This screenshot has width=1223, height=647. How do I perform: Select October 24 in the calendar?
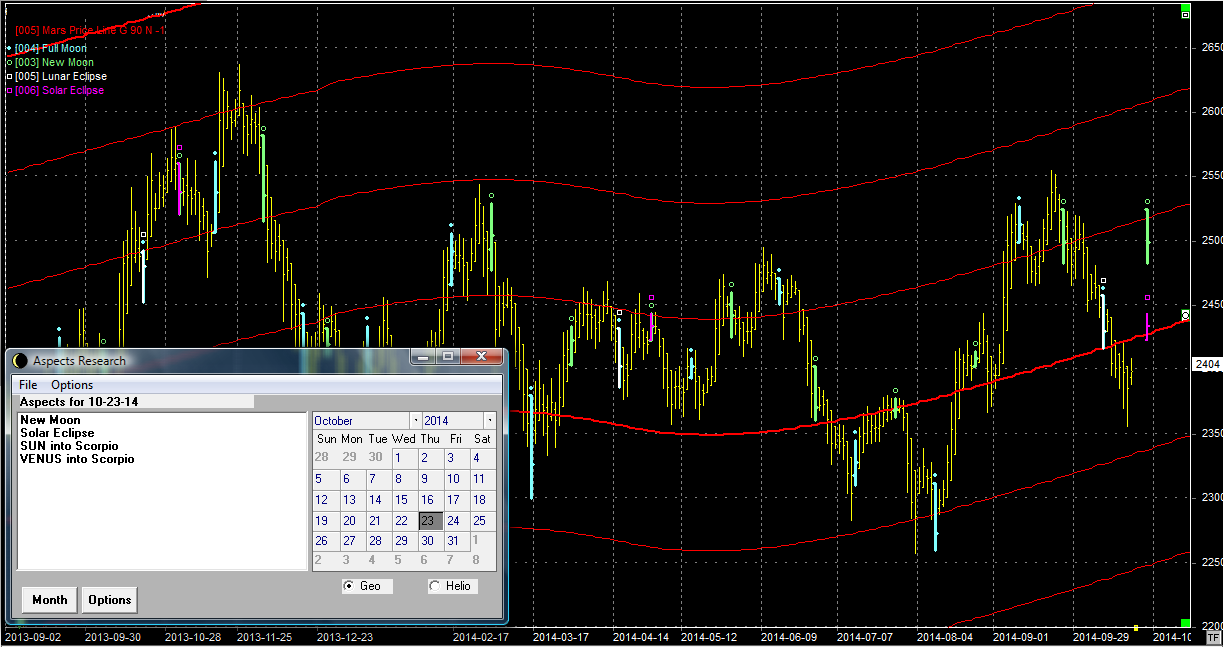point(453,520)
